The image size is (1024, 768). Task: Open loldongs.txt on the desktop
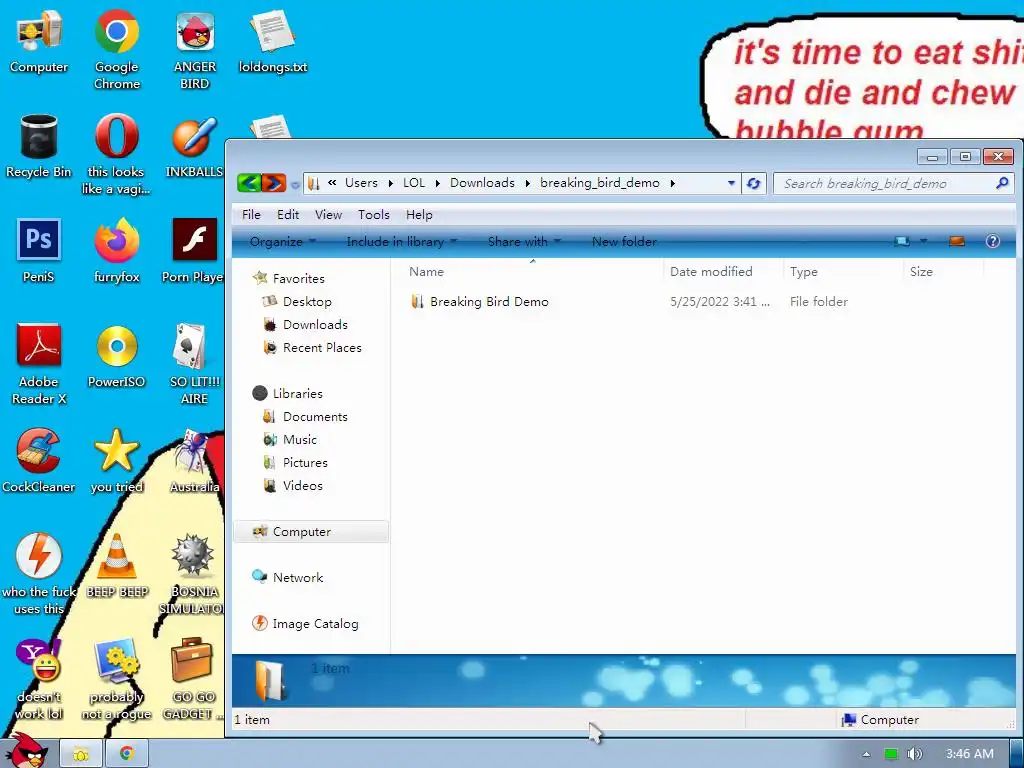[272, 40]
